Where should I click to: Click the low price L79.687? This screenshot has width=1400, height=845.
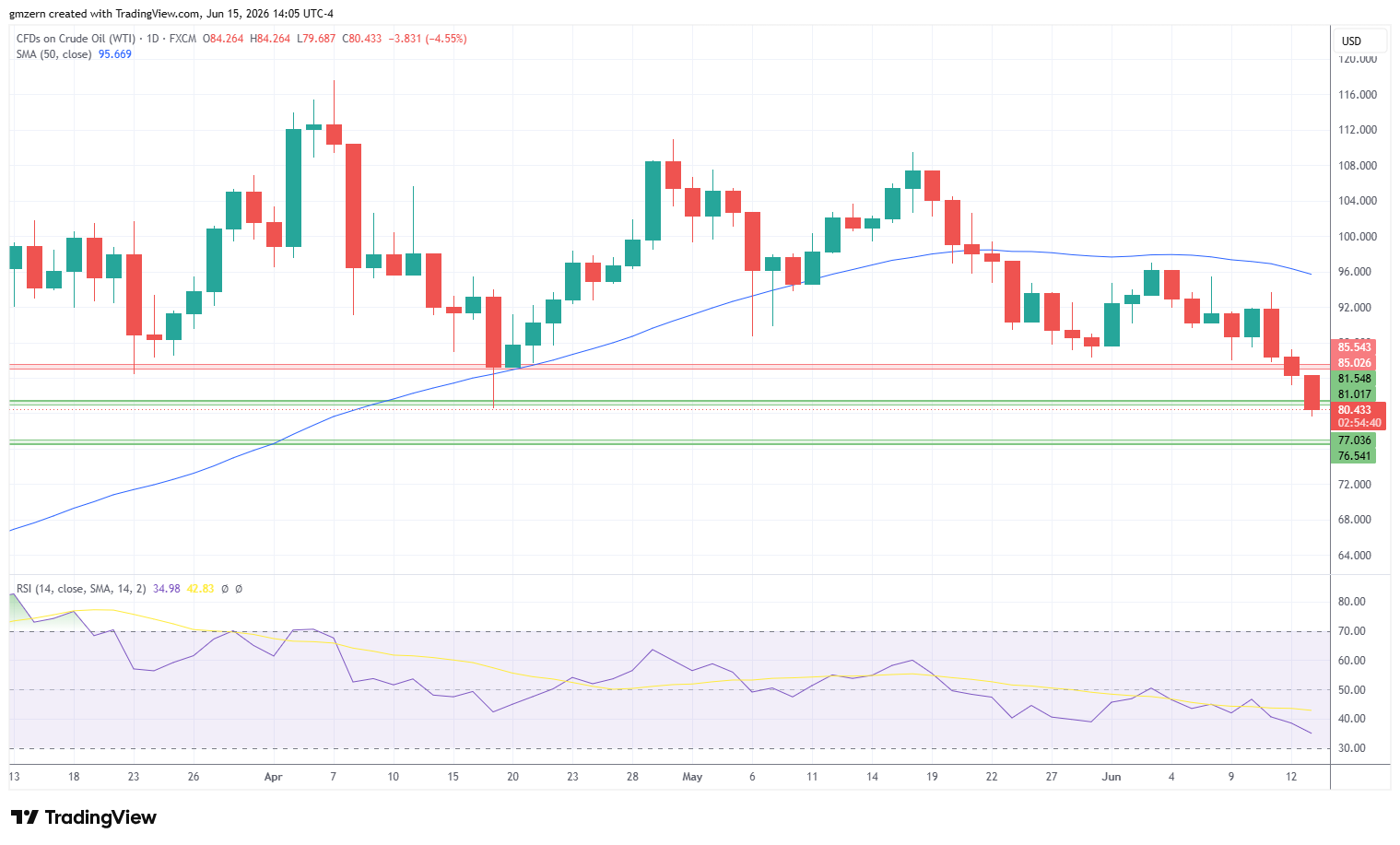coord(316,39)
